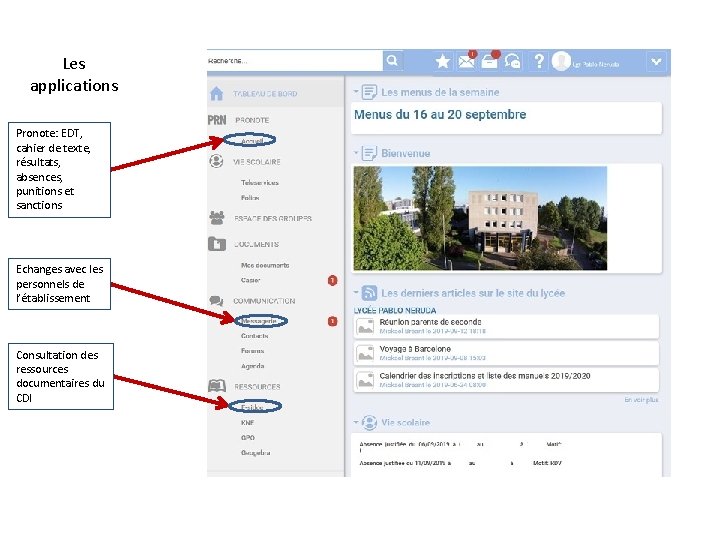Click image placeholder of Réunion parents article

(x=366, y=326)
